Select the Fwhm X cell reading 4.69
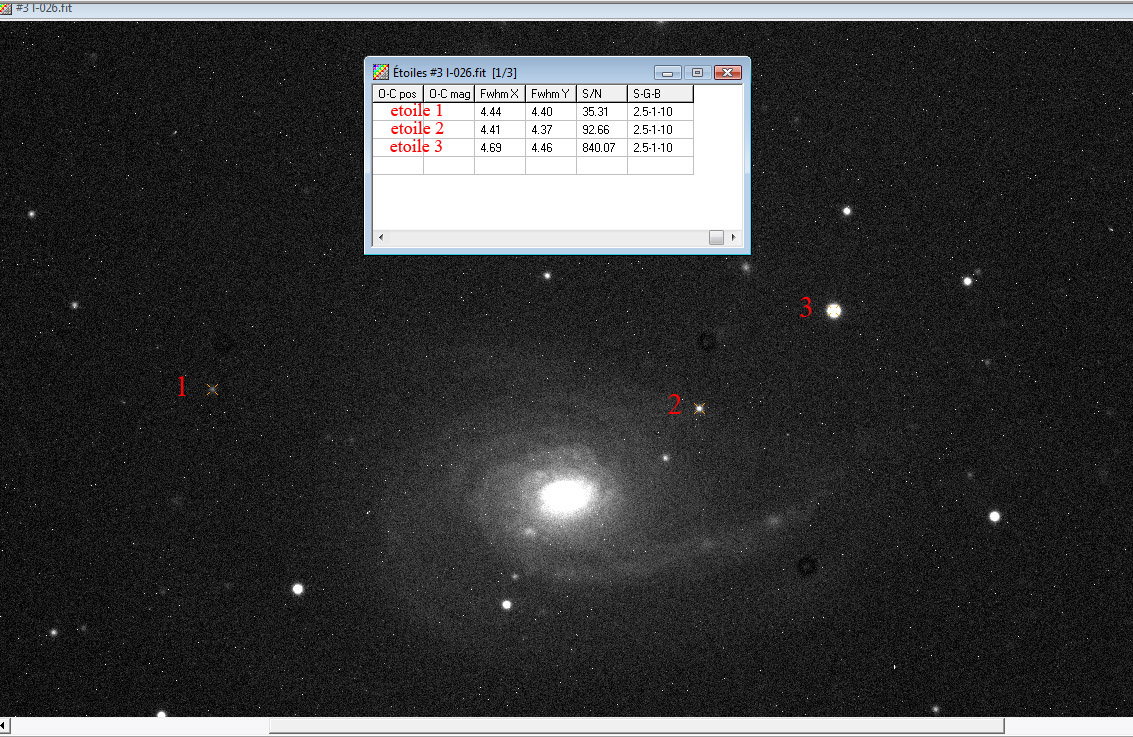This screenshot has width=1133, height=737. pyautogui.click(x=500, y=148)
